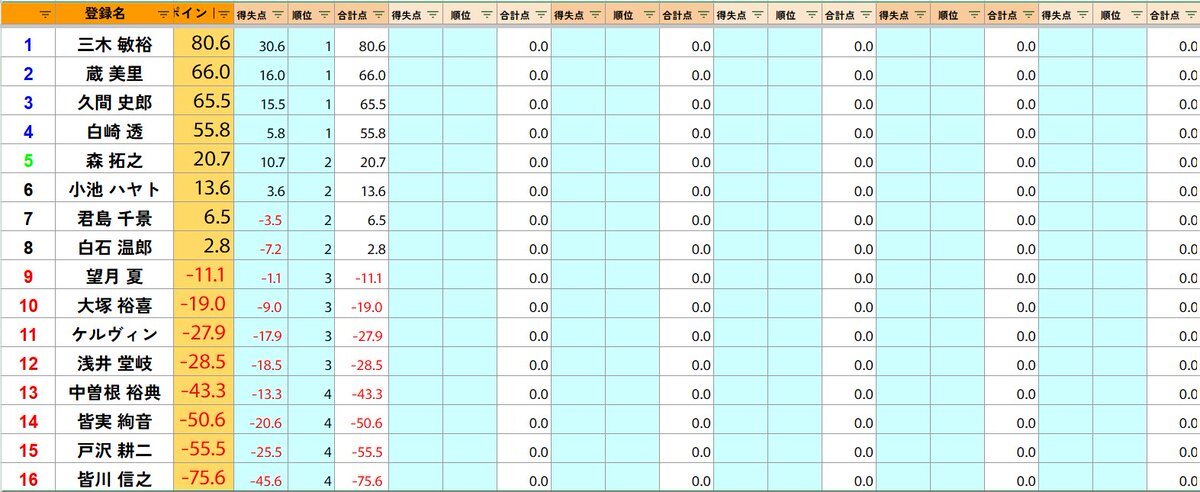Select player name 白崎 透

[114, 131]
